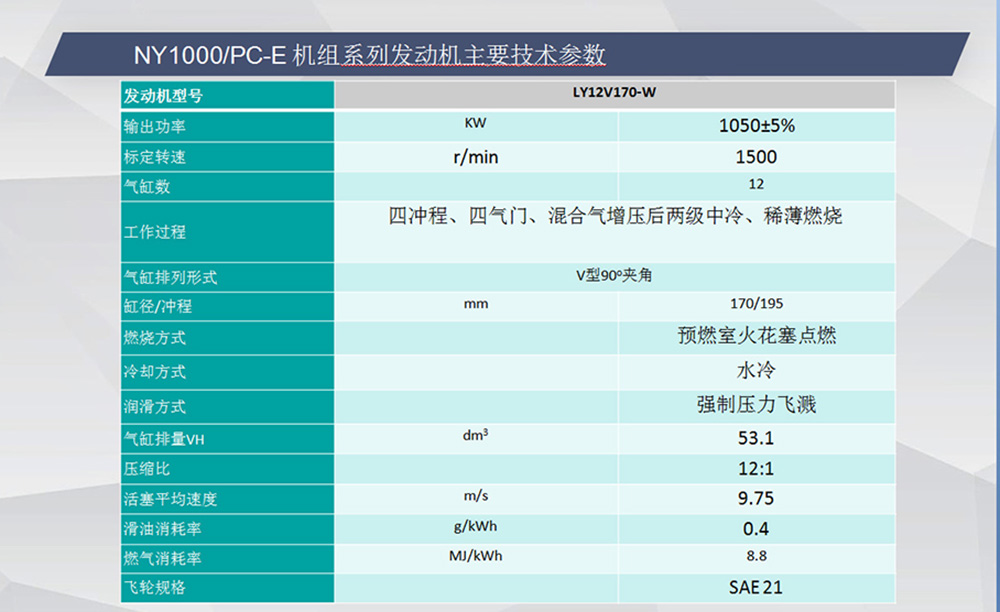Select the g/kWh unit cell
1000x612 pixels.
(476, 527)
